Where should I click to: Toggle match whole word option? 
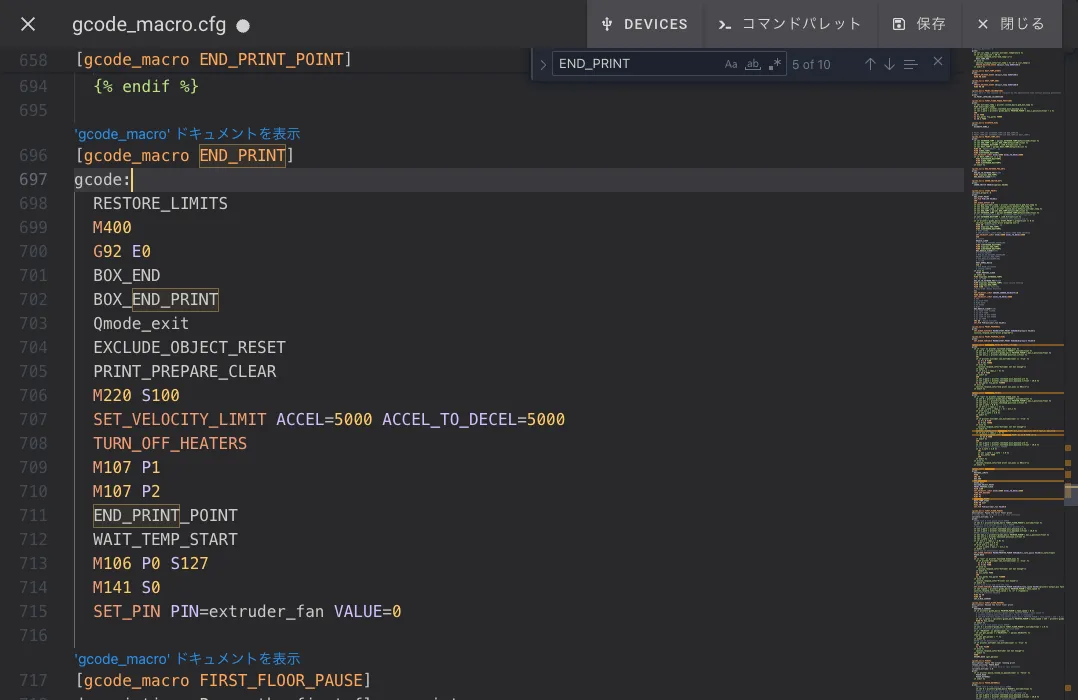coord(753,64)
